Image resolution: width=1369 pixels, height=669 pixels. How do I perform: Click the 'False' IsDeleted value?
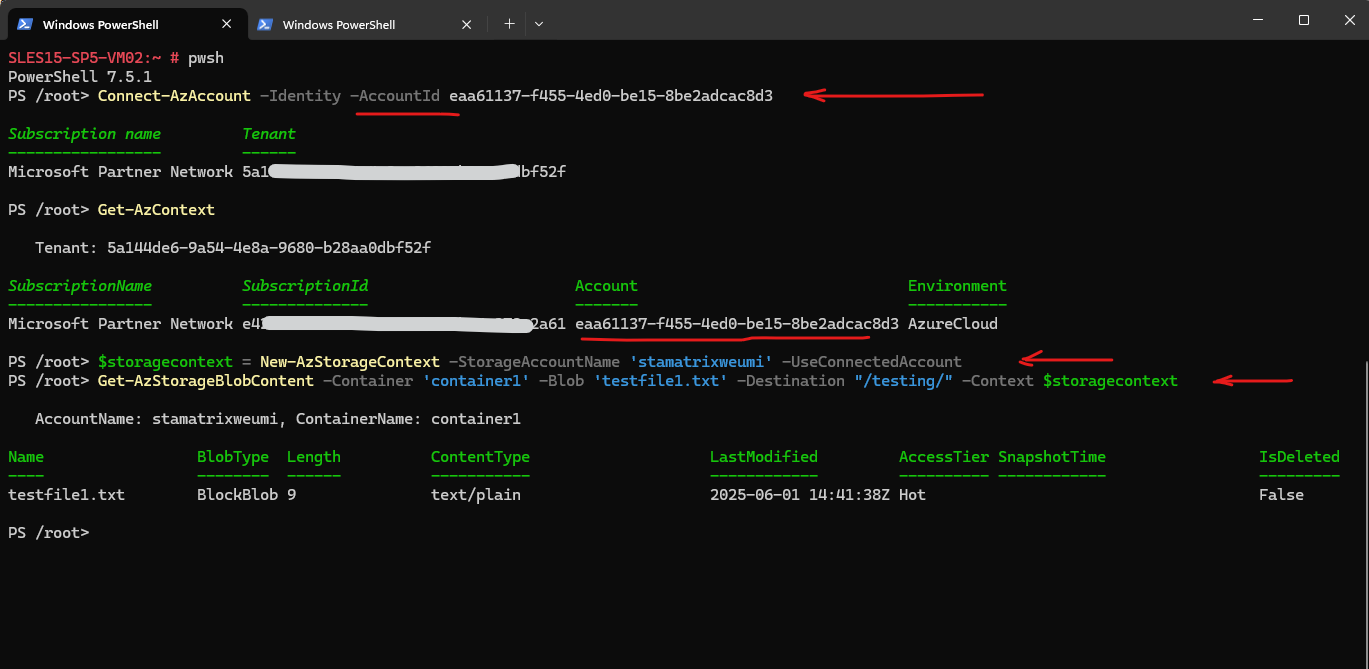tap(1281, 495)
